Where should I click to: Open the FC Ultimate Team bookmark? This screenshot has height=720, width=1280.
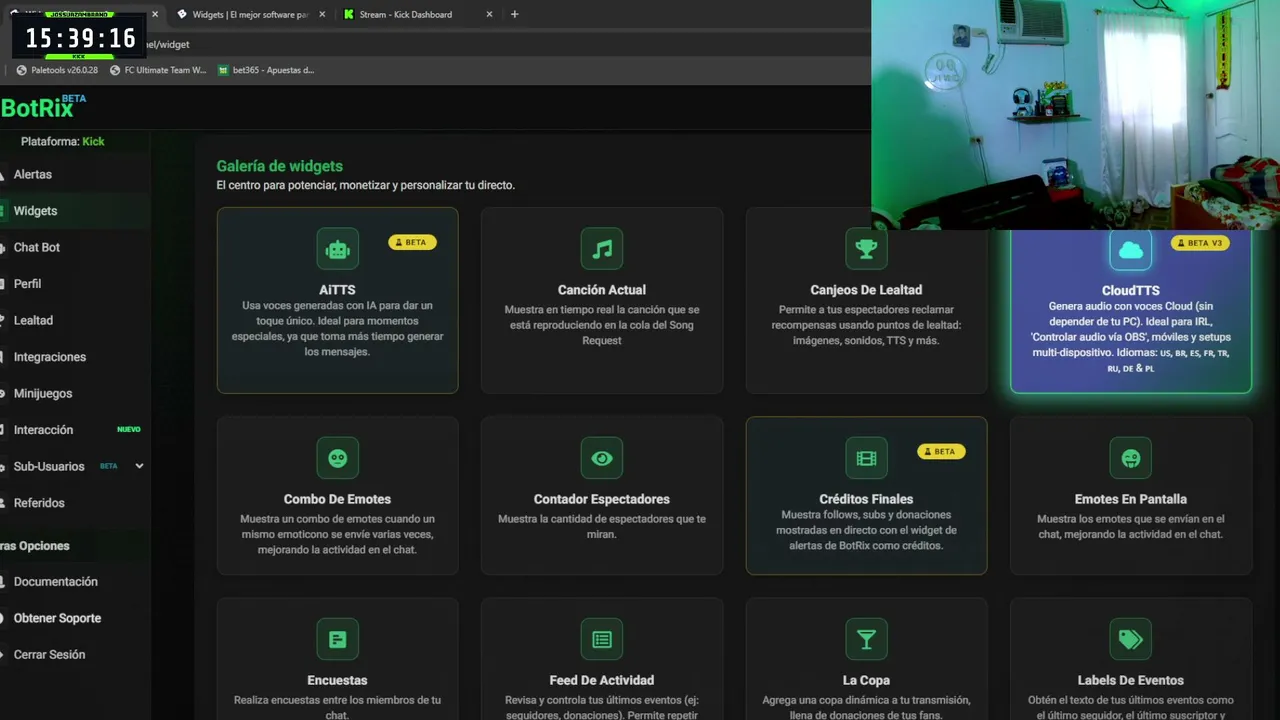(x=158, y=70)
